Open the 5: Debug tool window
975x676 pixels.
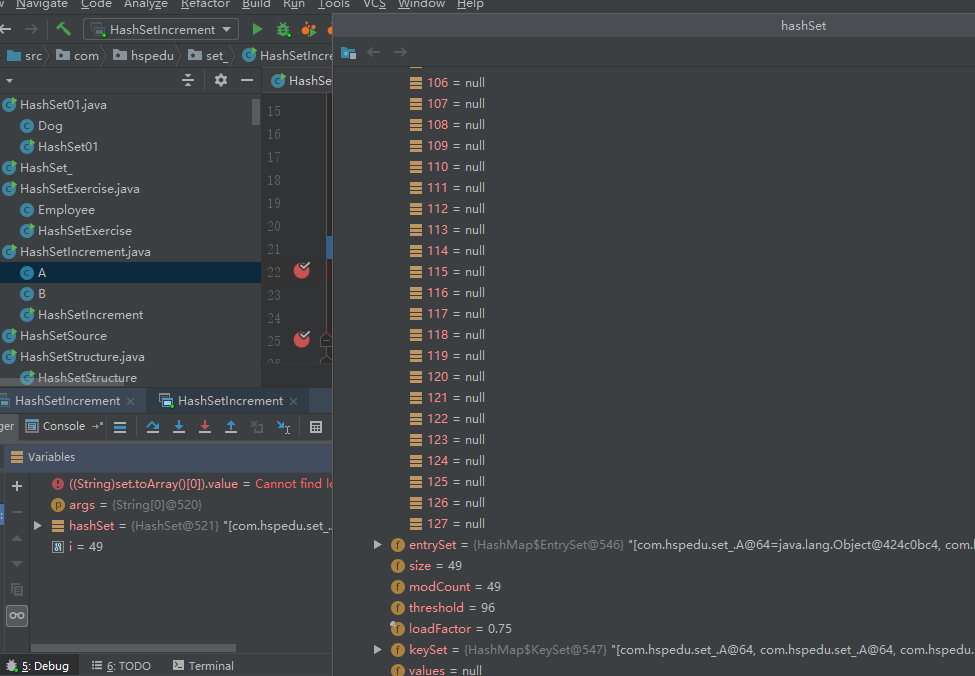pos(37,665)
